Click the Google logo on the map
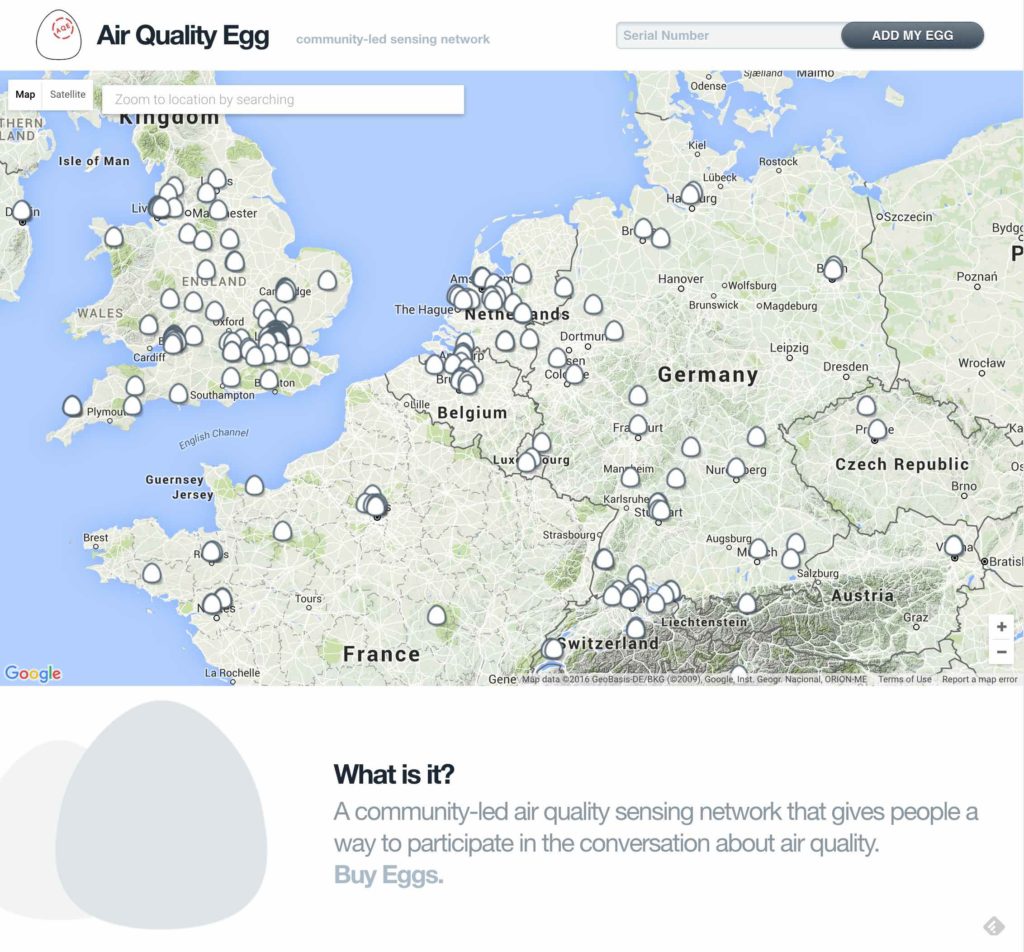Screen dimensions: 1024x952 click(x=33, y=673)
